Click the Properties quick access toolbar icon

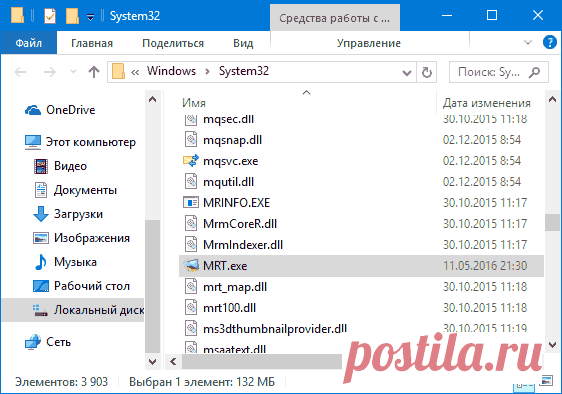tap(50, 16)
